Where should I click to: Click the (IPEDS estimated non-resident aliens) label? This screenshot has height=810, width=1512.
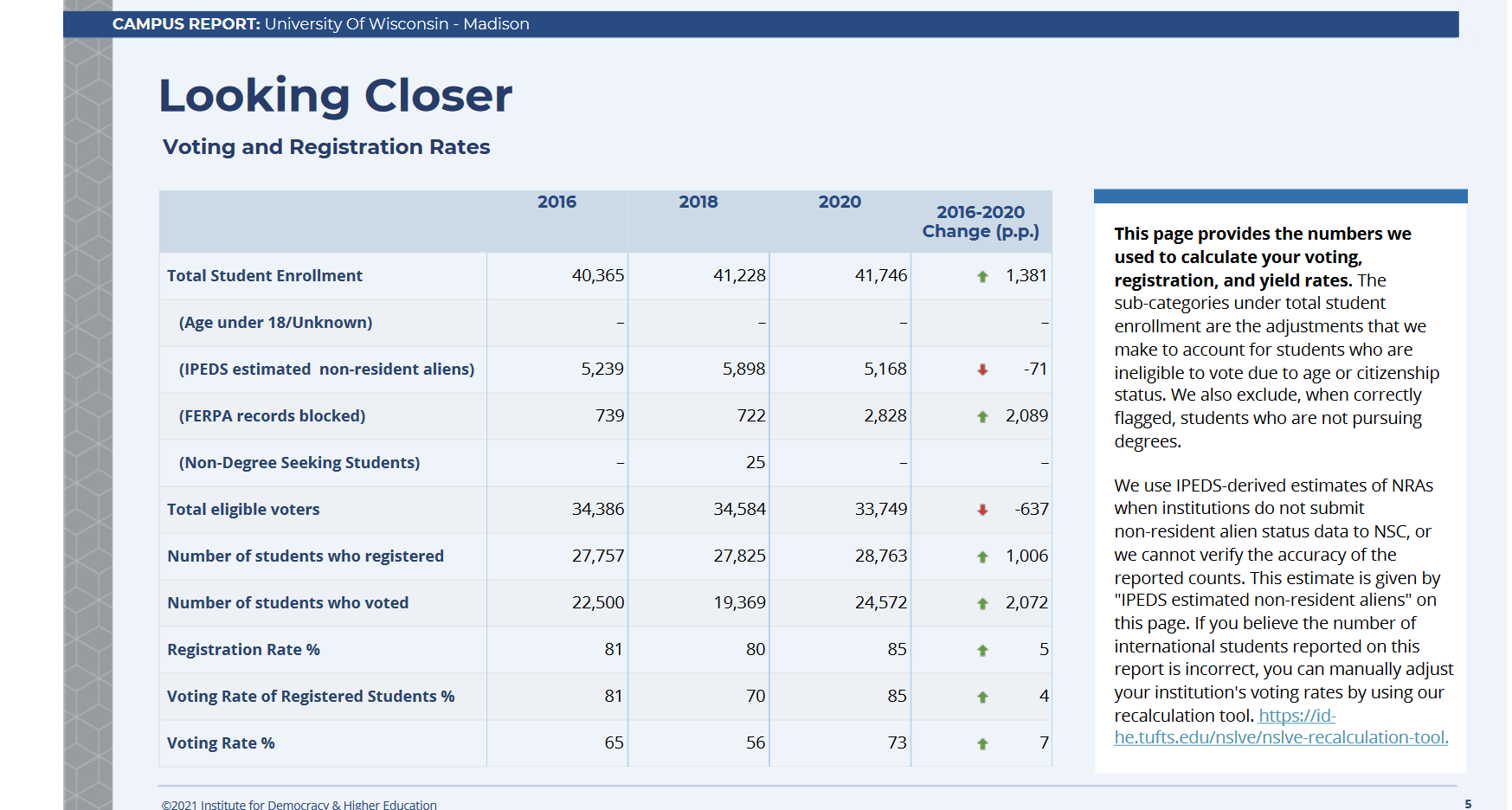(326, 369)
